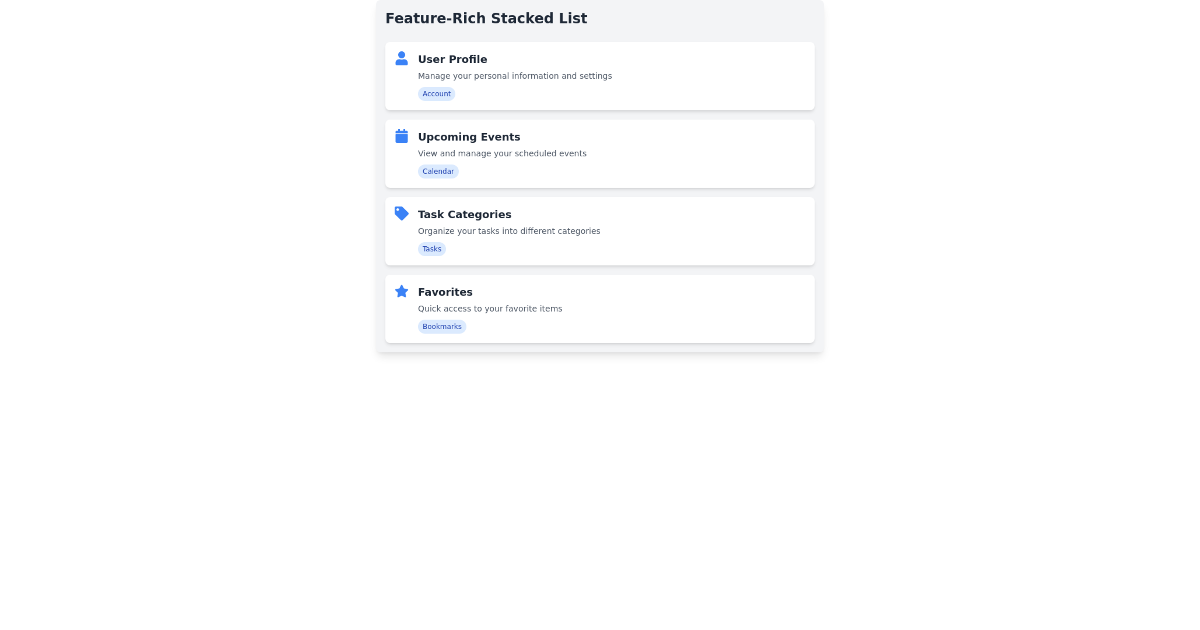Click the Account badge

point(436,94)
